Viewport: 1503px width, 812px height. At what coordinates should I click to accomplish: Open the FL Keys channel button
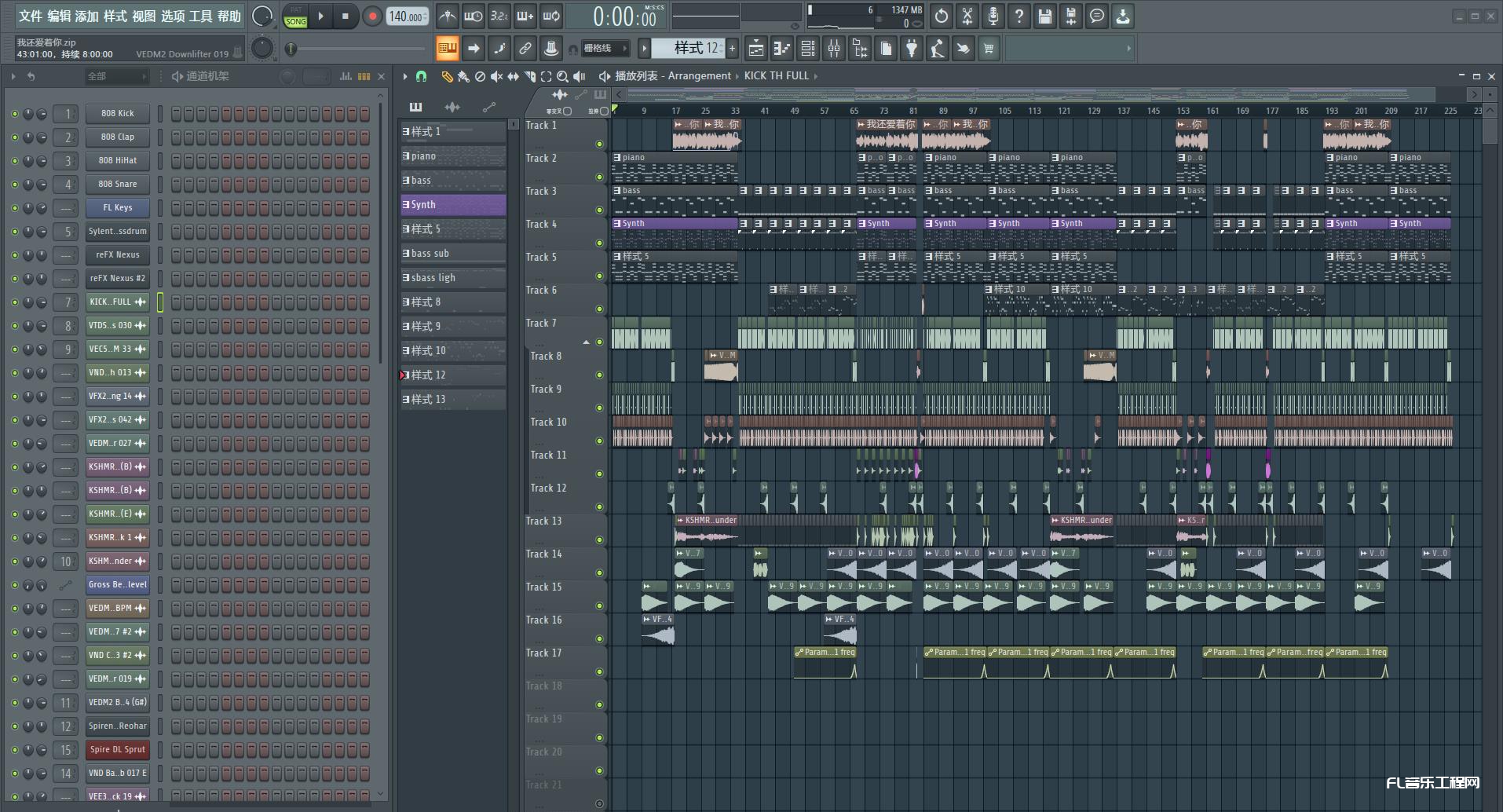pos(118,208)
